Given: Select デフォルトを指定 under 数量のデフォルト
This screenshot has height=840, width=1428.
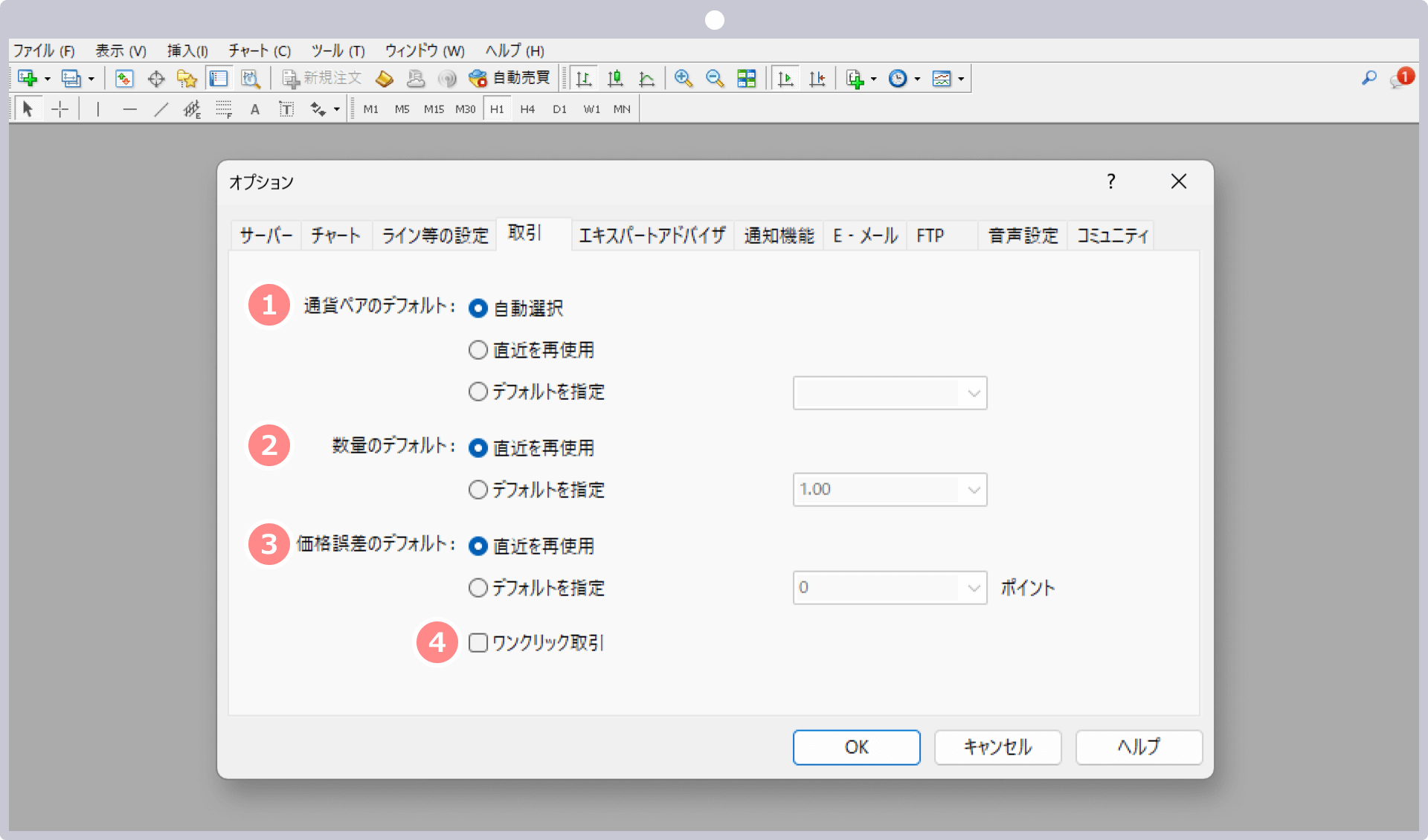Looking at the screenshot, I should tap(478, 489).
